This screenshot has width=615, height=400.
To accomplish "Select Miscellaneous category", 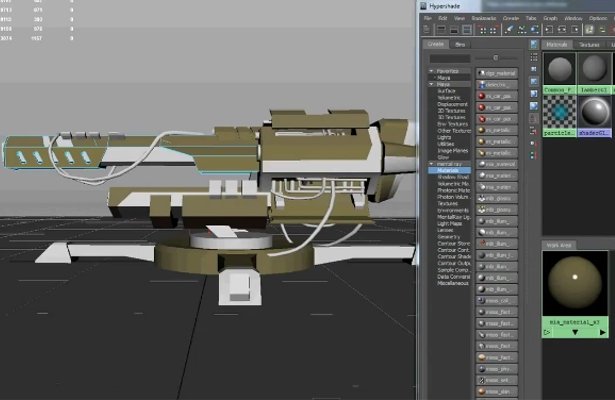I will point(453,283).
